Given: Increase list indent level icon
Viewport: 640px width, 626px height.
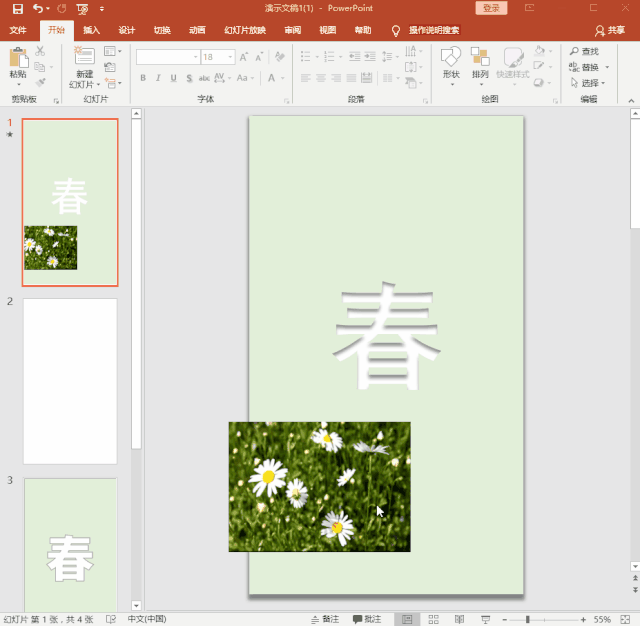Looking at the screenshot, I should point(370,57).
